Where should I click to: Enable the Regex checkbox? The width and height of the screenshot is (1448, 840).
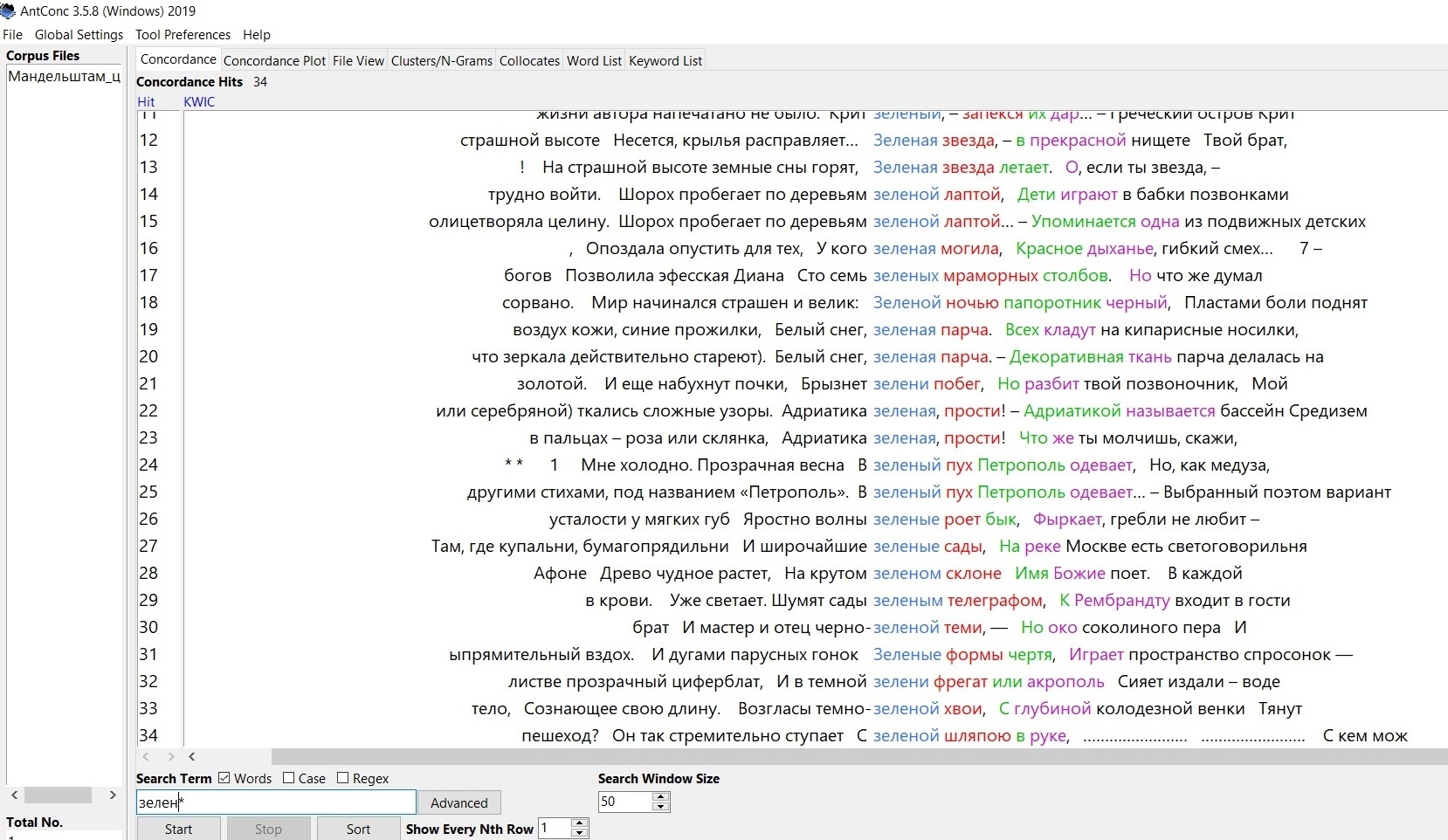pos(342,778)
